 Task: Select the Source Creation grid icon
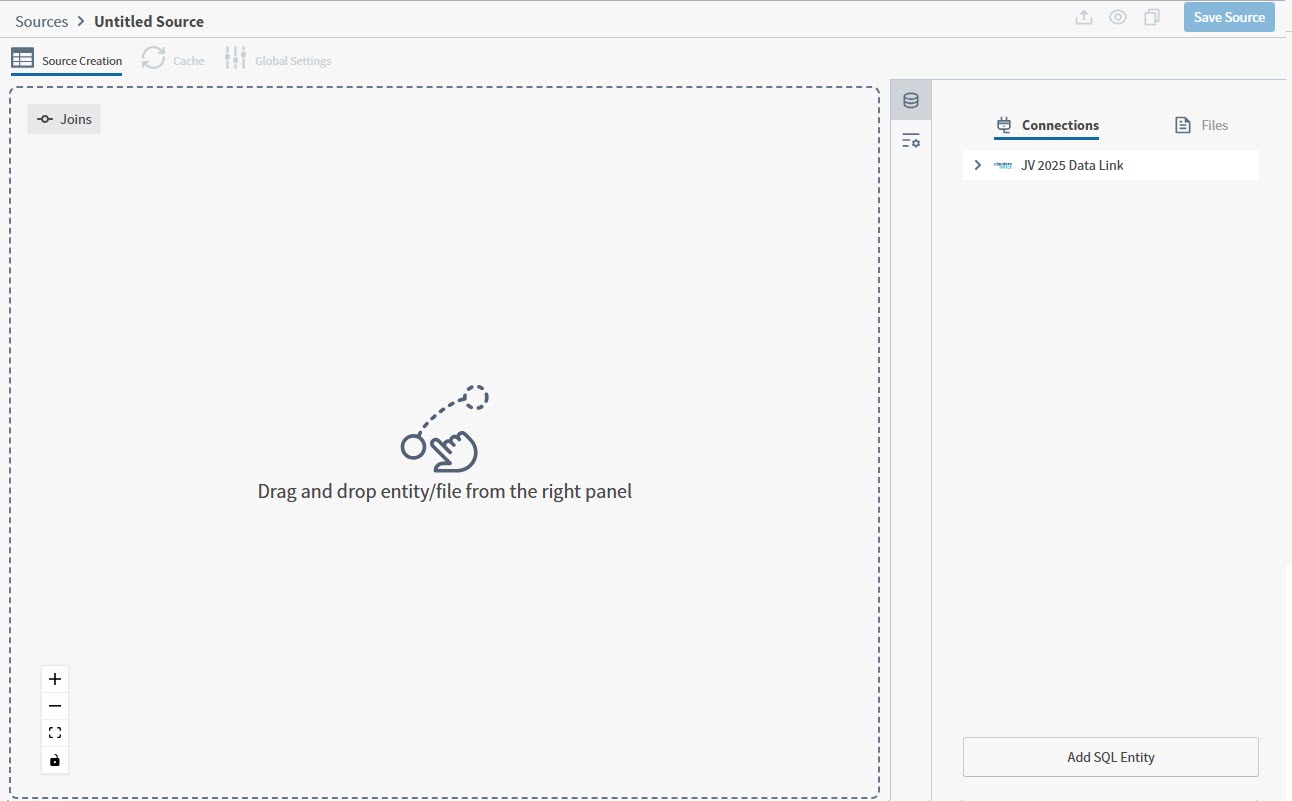(x=22, y=59)
